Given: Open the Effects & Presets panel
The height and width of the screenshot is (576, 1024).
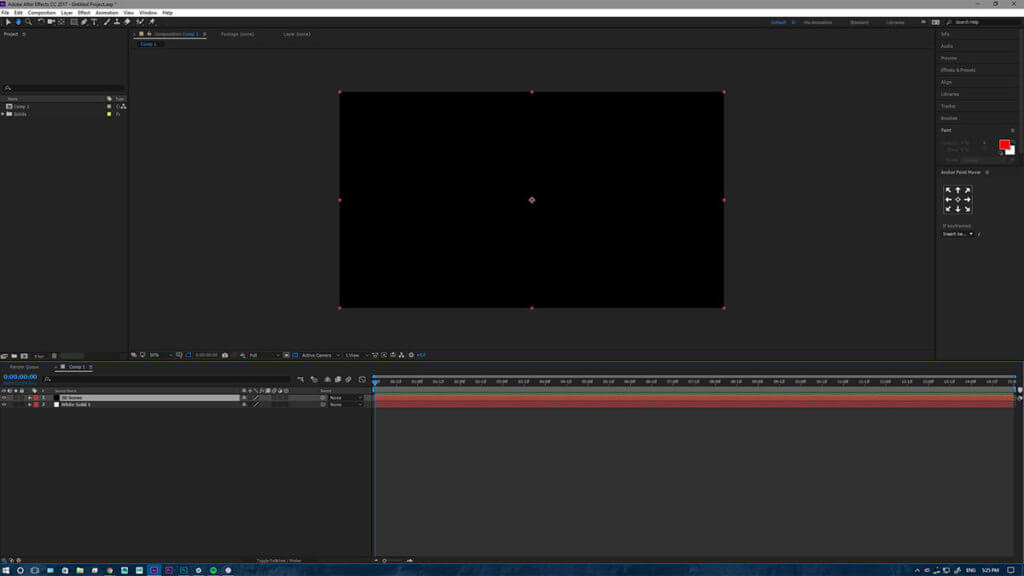Looking at the screenshot, I should pyautogui.click(x=958, y=70).
